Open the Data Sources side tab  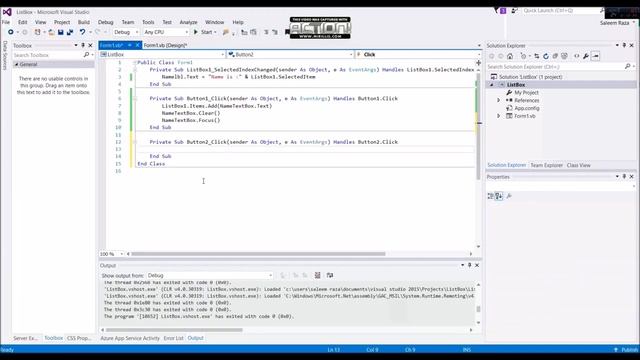click(x=5, y=55)
